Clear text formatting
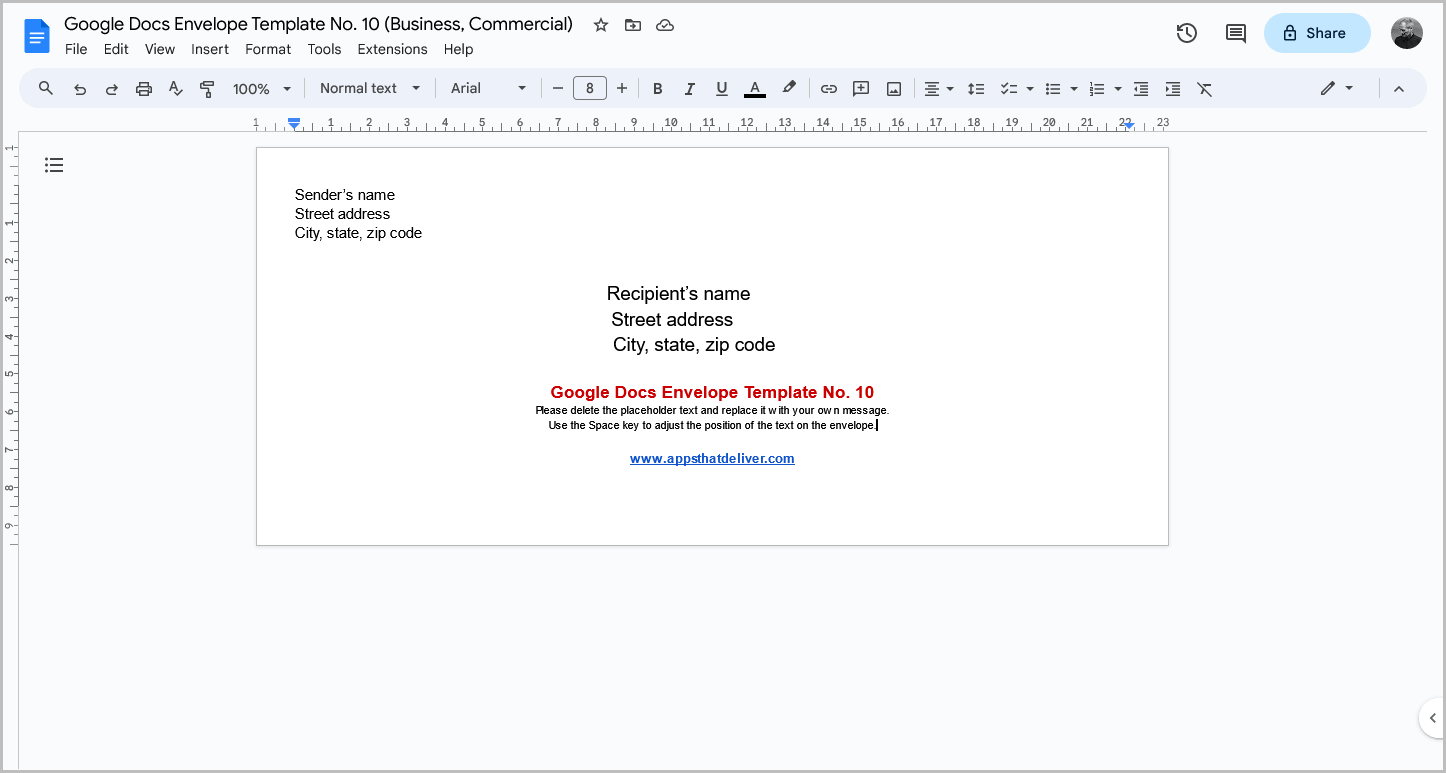This screenshot has height=773, width=1446. (x=1205, y=89)
